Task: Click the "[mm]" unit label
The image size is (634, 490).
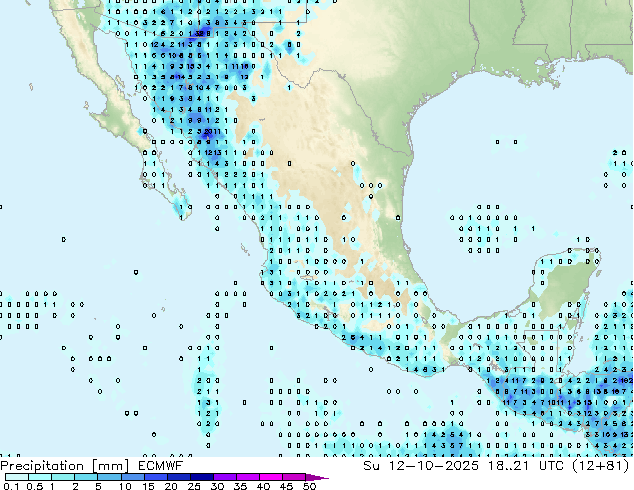Action: tap(110, 466)
